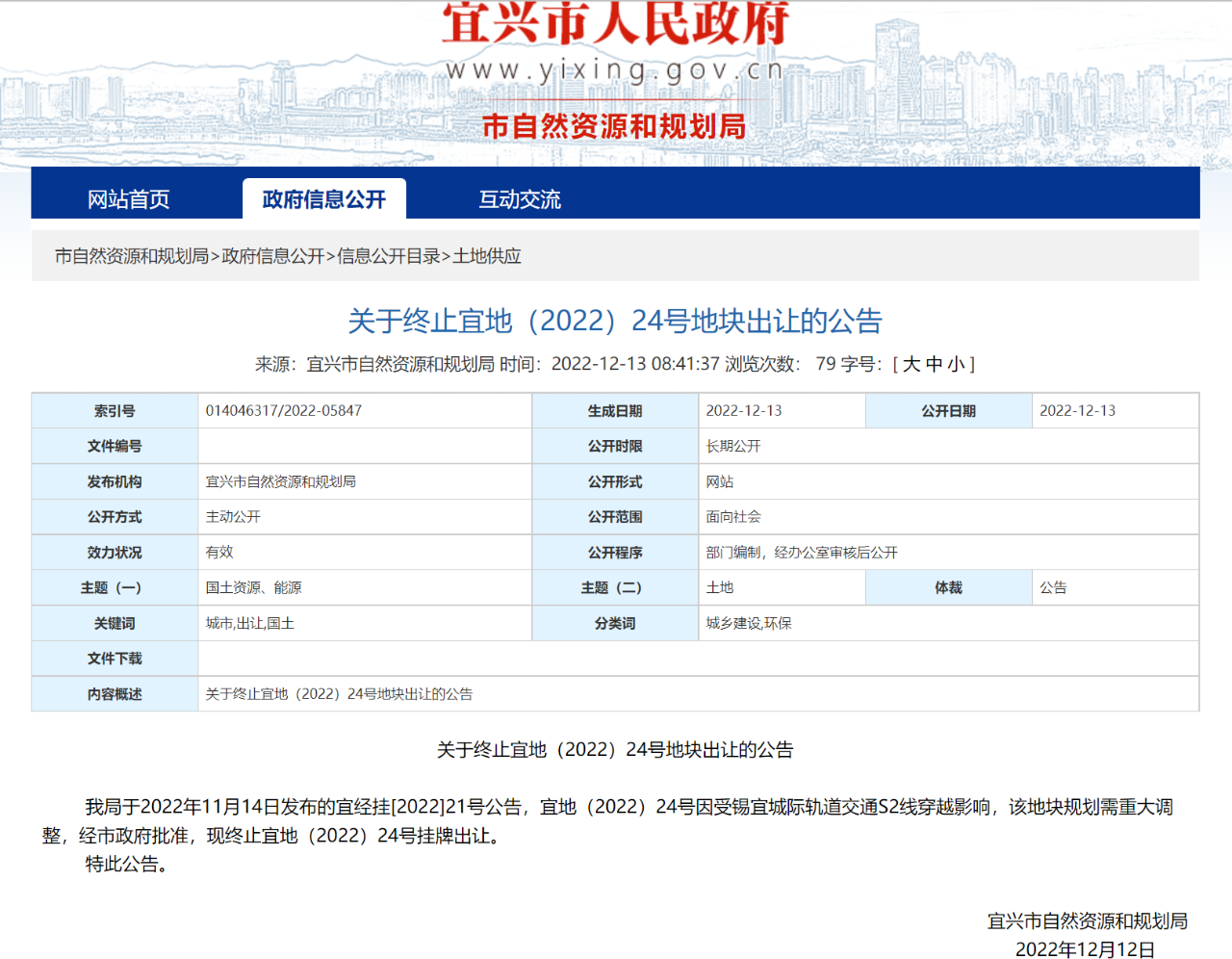Click the signature 宜兴市自然资源和规划局 at bottom right
The image size is (1232, 959).
point(1088,921)
